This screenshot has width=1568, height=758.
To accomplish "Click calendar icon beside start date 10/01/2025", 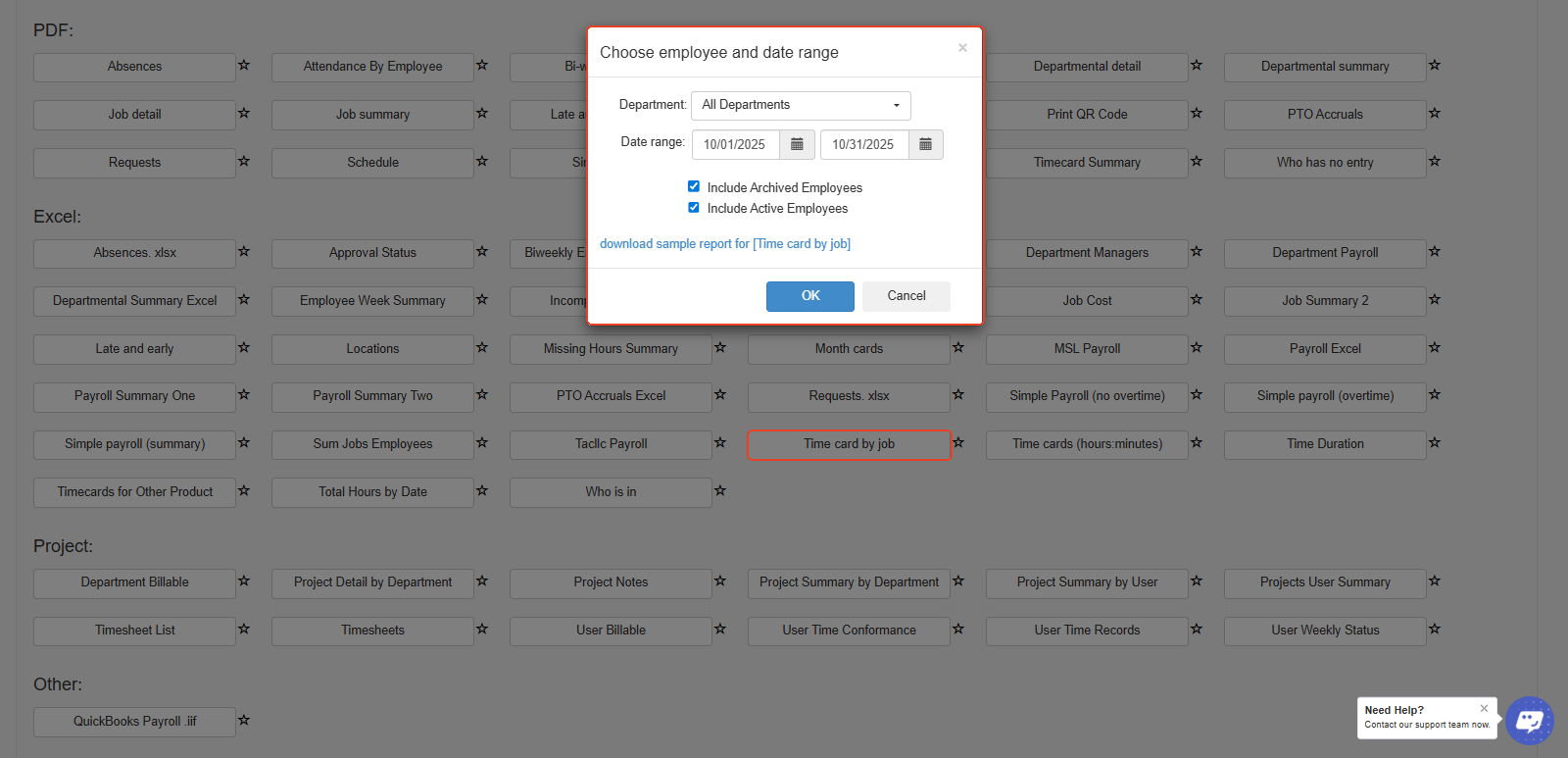I will click(x=797, y=144).
